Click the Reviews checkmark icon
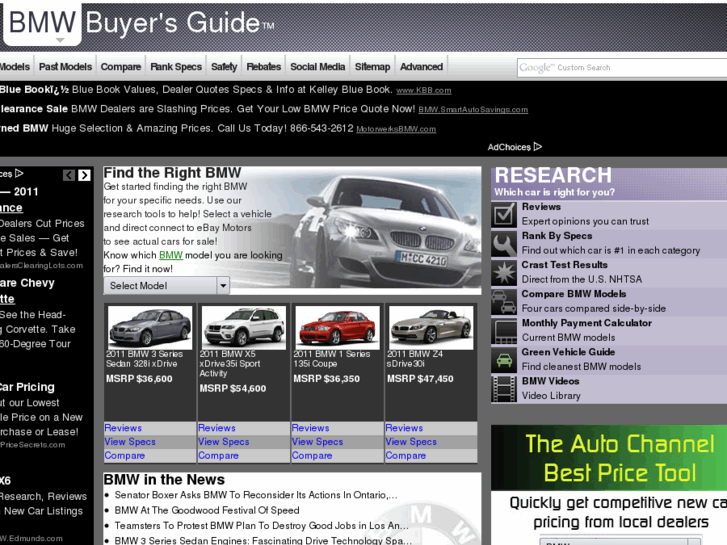The height and width of the screenshot is (545, 727). click(504, 214)
